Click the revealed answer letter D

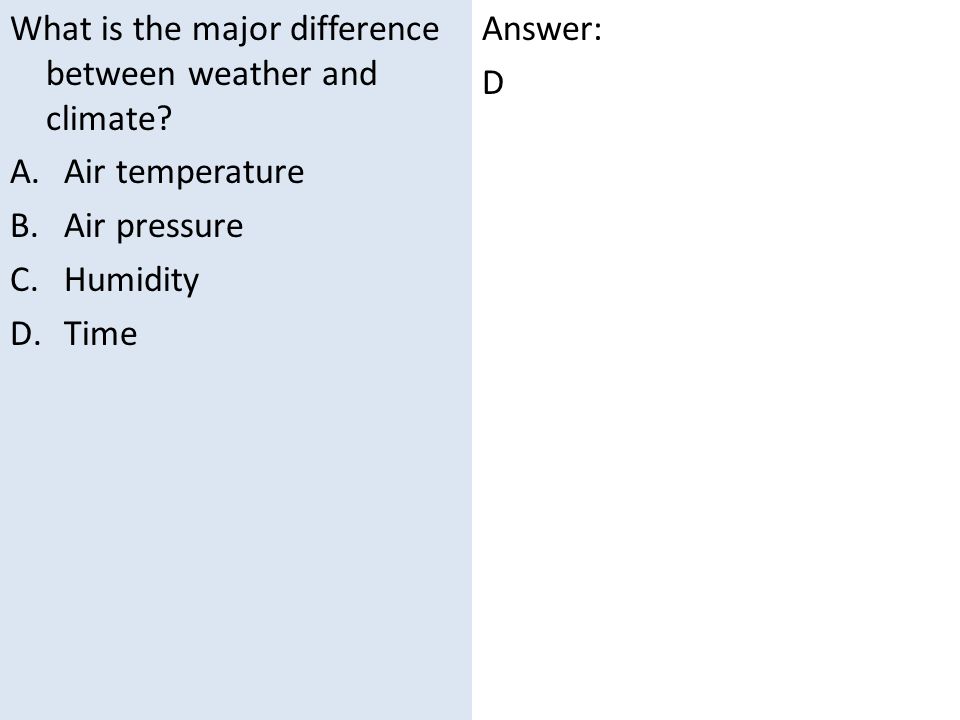493,83
